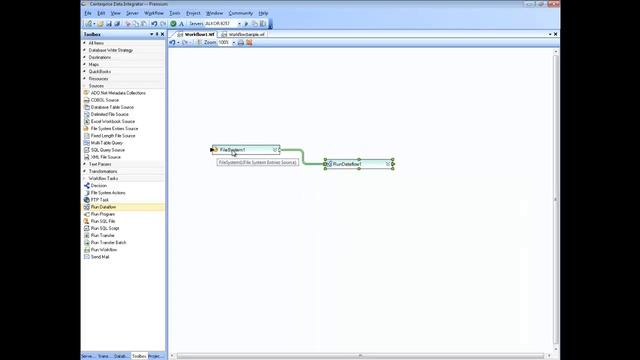Select the Run Transfer icon
Image resolution: width=640 pixels, height=360 pixels.
coord(87,236)
